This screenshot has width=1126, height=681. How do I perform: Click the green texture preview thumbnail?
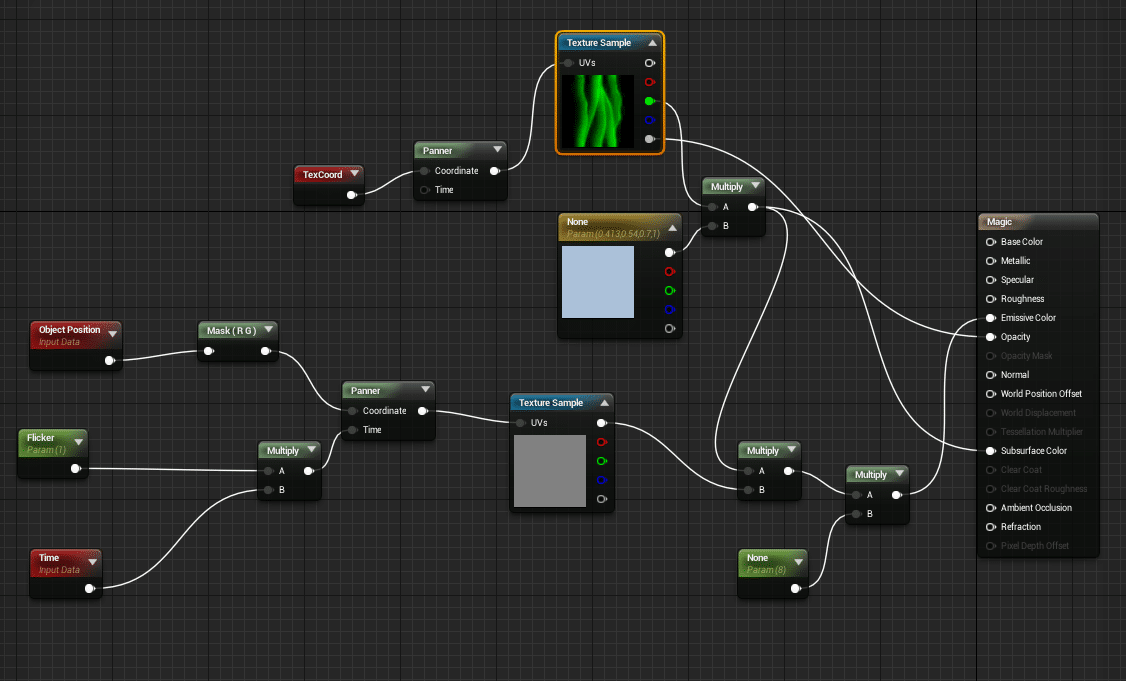point(598,111)
